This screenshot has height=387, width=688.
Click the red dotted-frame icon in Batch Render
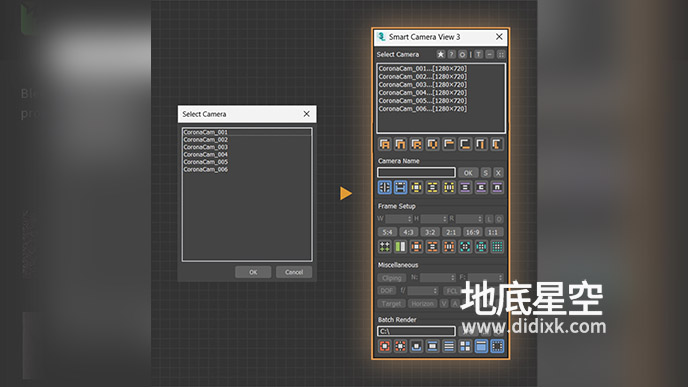click(x=401, y=346)
